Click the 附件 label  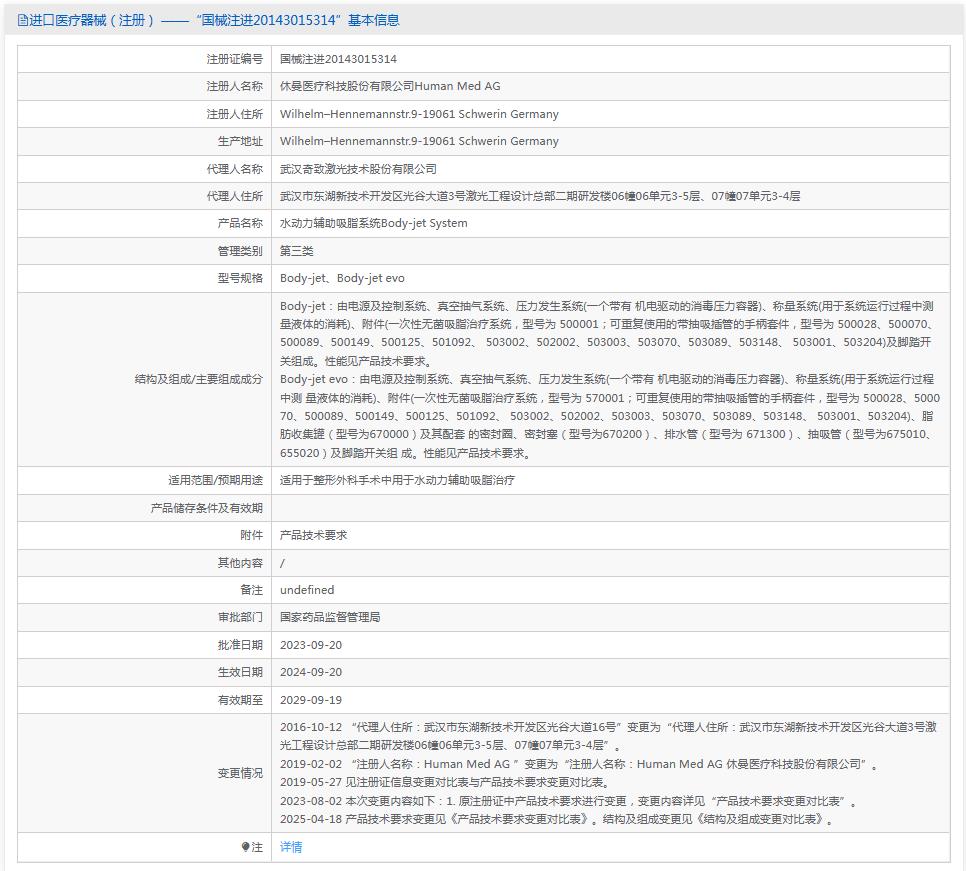251,535
